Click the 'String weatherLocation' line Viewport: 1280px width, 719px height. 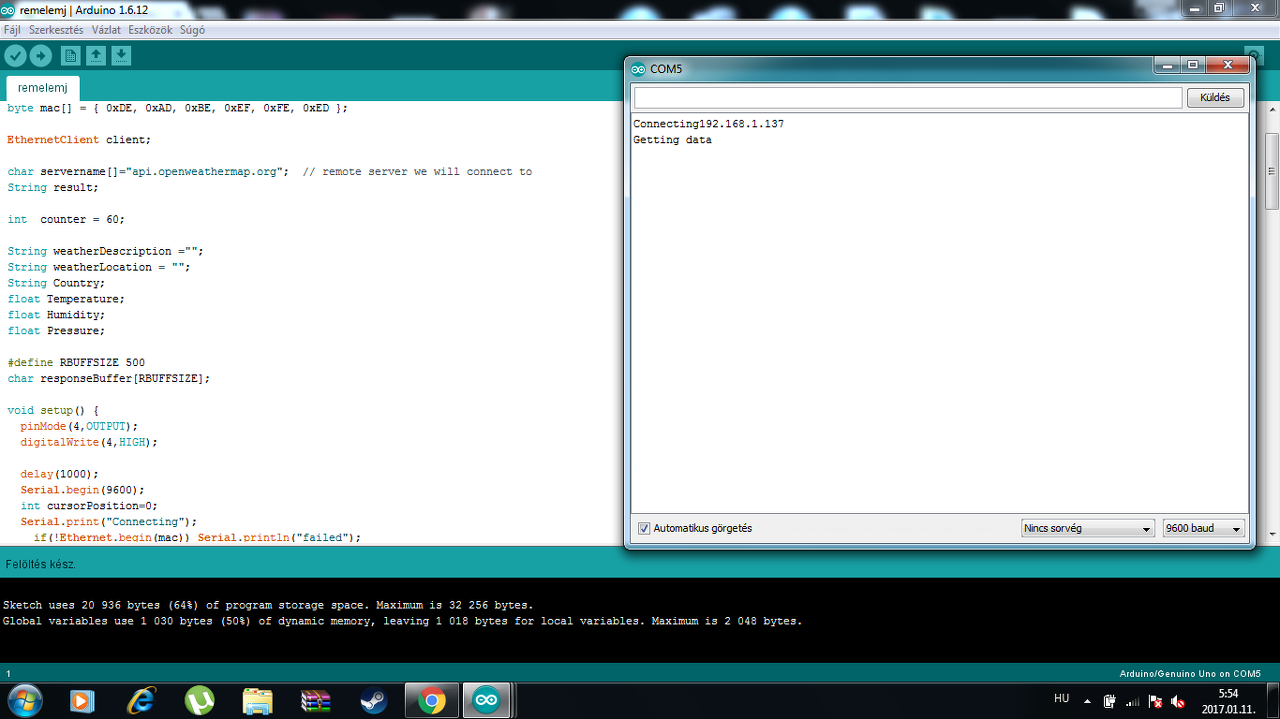[x=98, y=267]
